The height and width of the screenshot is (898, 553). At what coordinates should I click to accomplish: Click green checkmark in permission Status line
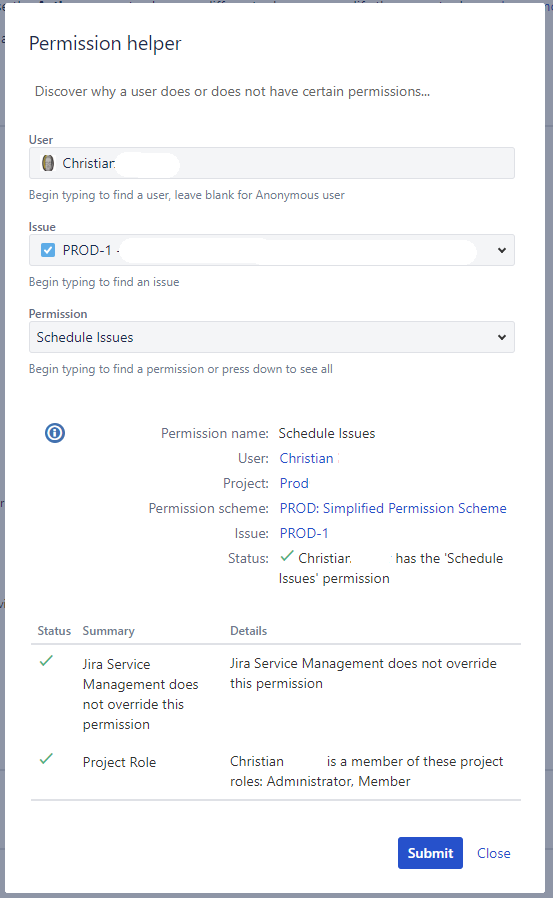click(x=287, y=556)
